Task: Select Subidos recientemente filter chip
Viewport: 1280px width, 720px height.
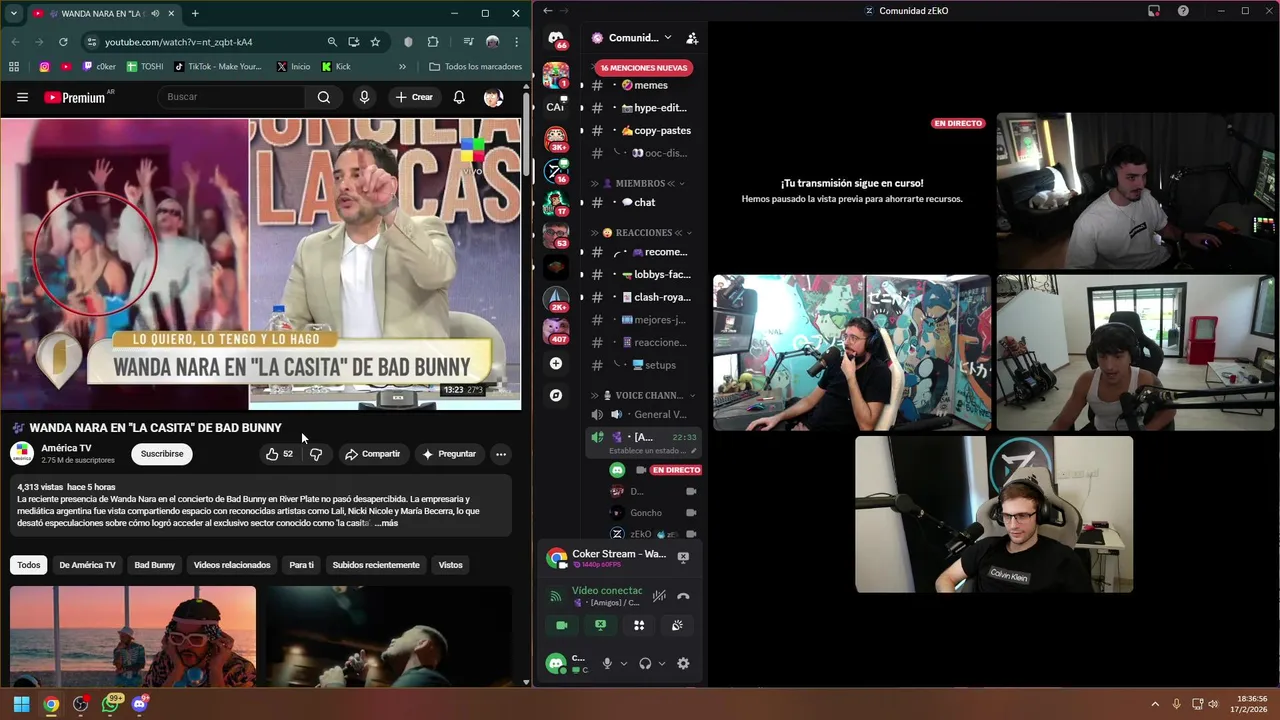Action: [376, 565]
